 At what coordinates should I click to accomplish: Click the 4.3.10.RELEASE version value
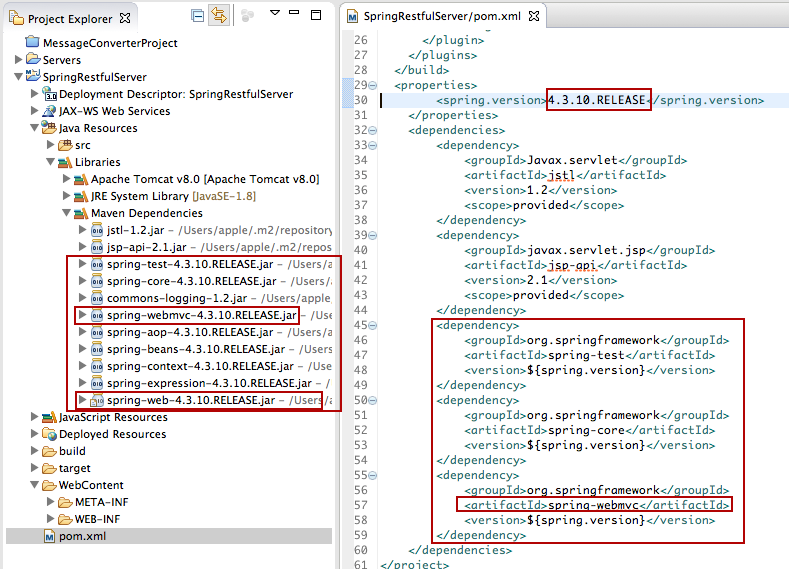pyautogui.click(x=597, y=100)
